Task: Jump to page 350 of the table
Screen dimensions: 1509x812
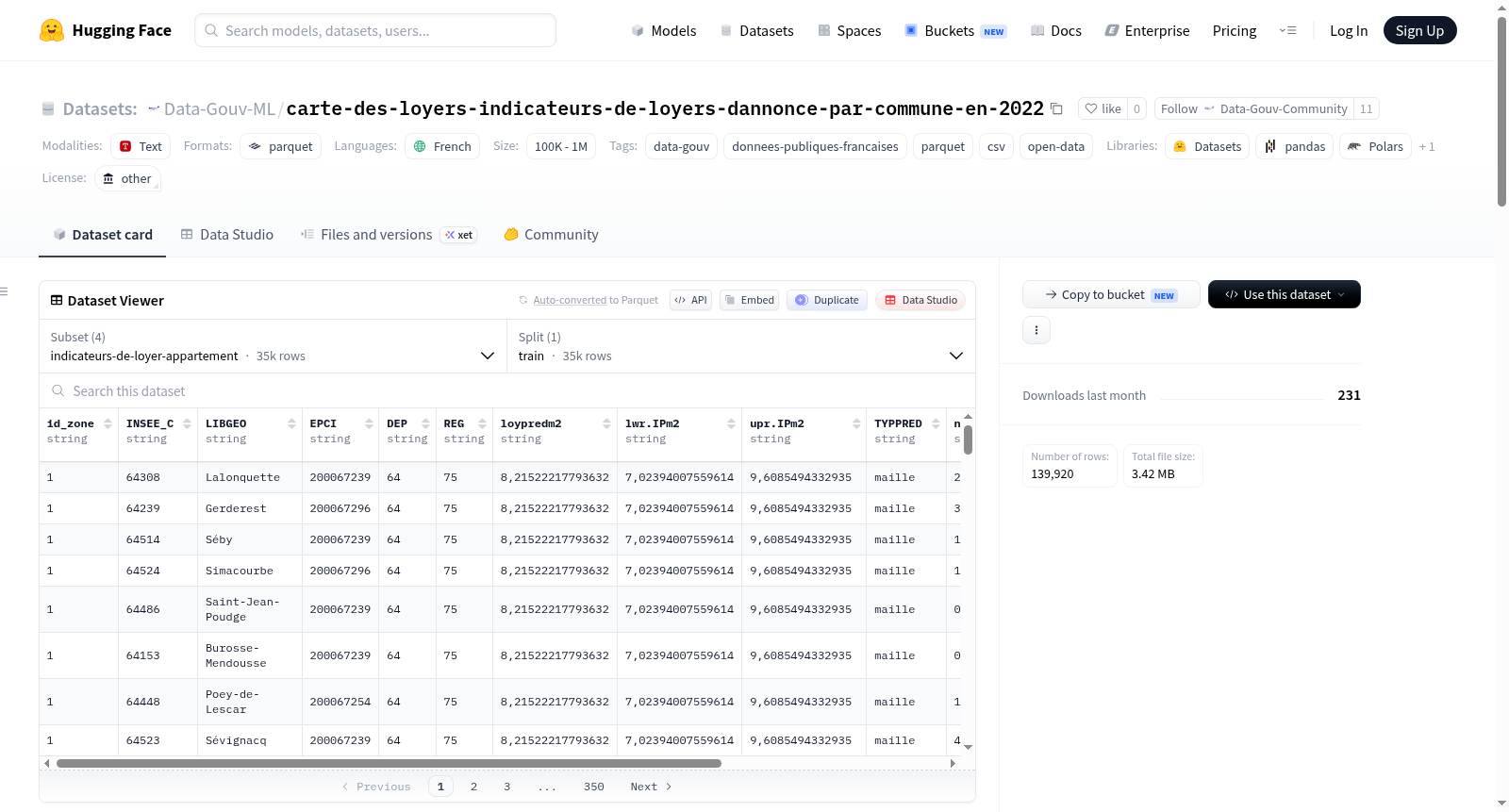Action: point(593,787)
